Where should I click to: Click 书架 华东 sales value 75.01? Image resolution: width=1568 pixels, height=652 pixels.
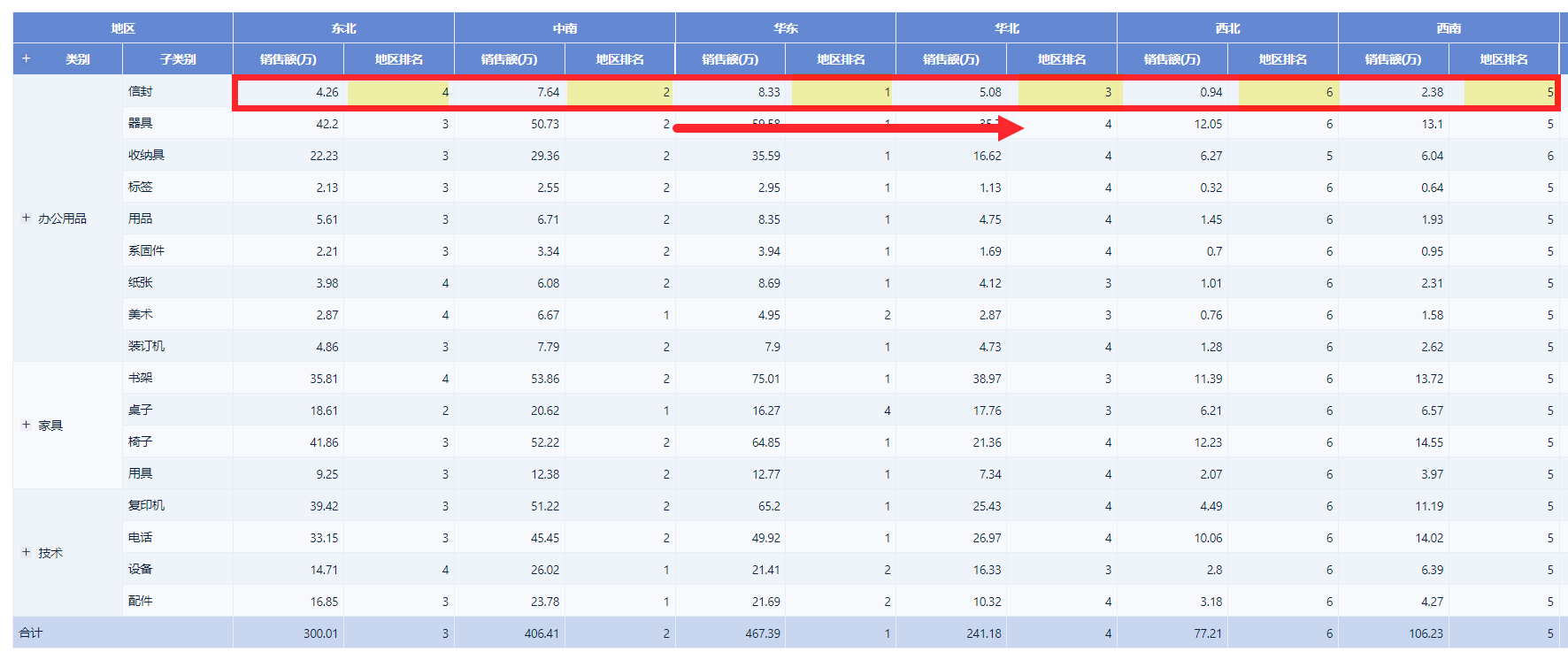click(x=766, y=379)
